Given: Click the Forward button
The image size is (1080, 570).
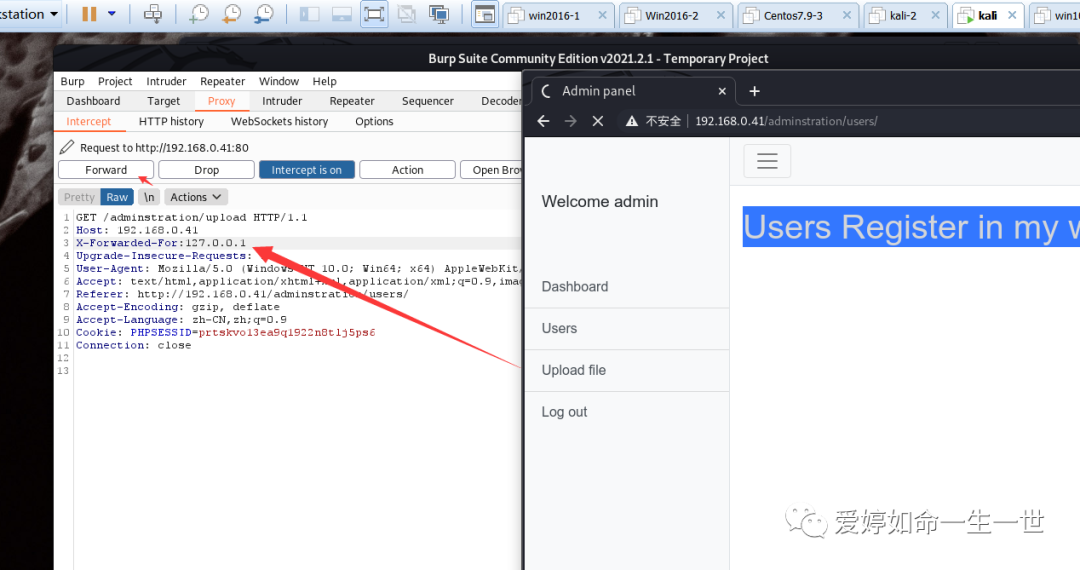Looking at the screenshot, I should click(106, 169).
